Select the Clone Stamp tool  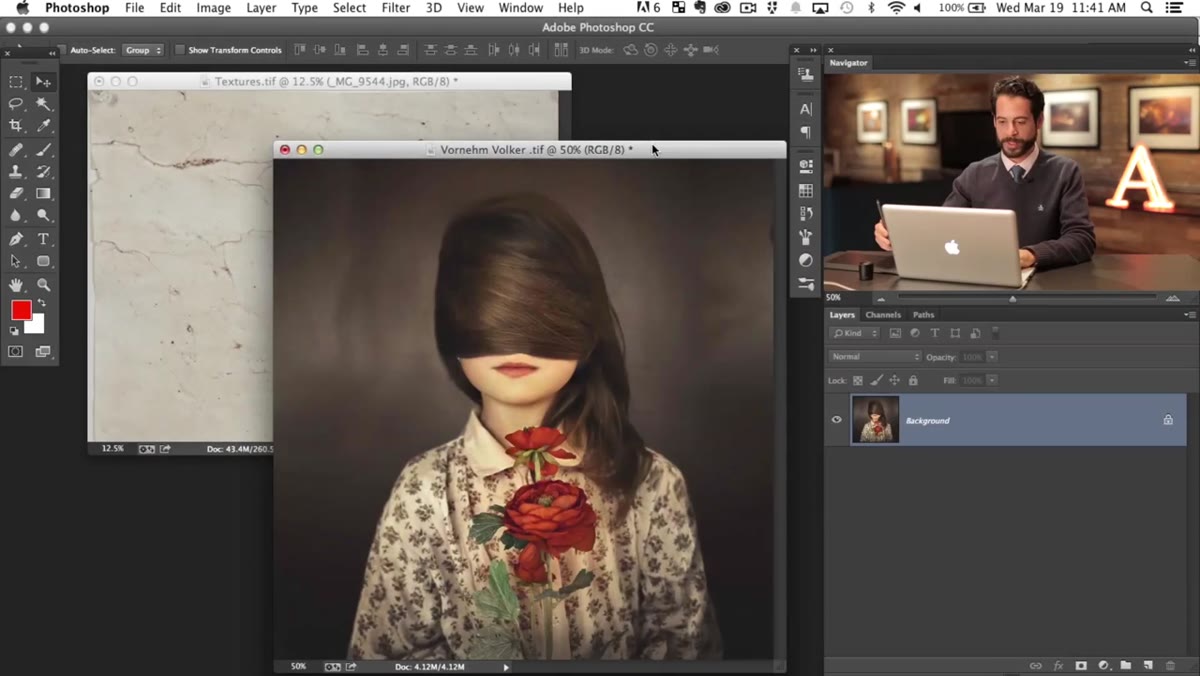(x=16, y=172)
